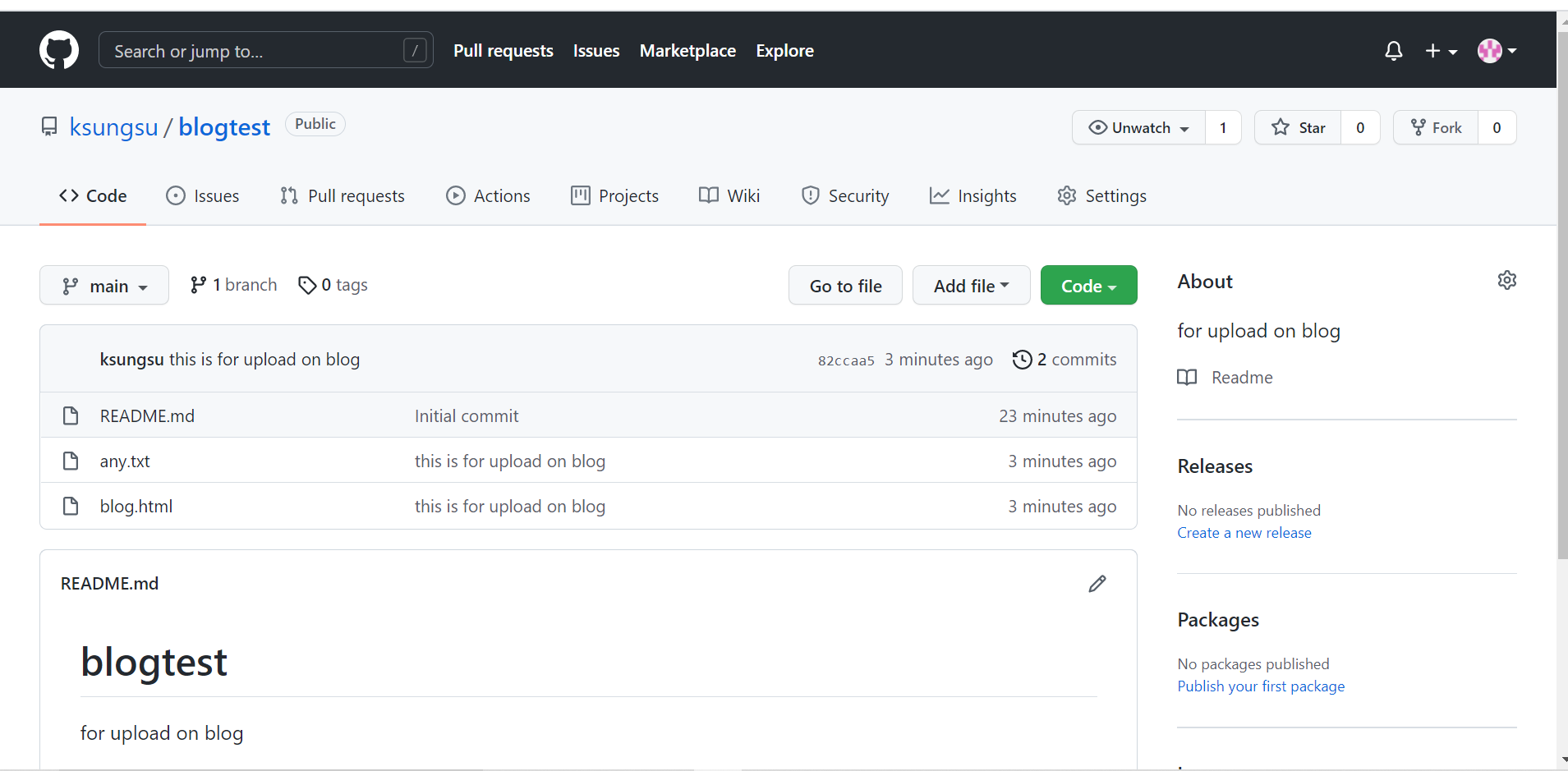Screen dimensions: 1568x771
Task: Open notifications bell icon
Action: (1393, 51)
